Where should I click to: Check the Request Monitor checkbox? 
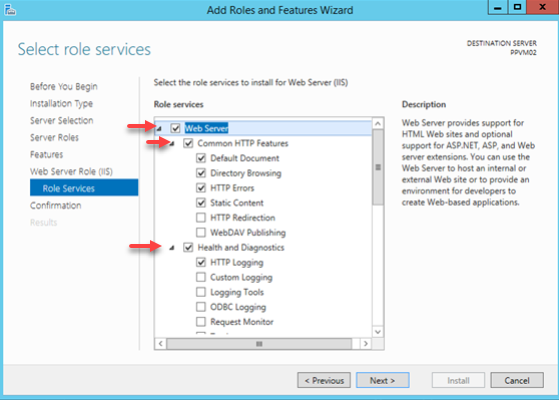[x=201, y=322]
